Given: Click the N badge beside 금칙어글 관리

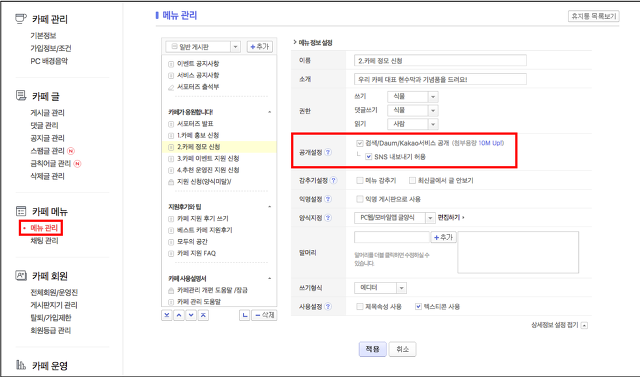Looking at the screenshot, I should 77,164.
